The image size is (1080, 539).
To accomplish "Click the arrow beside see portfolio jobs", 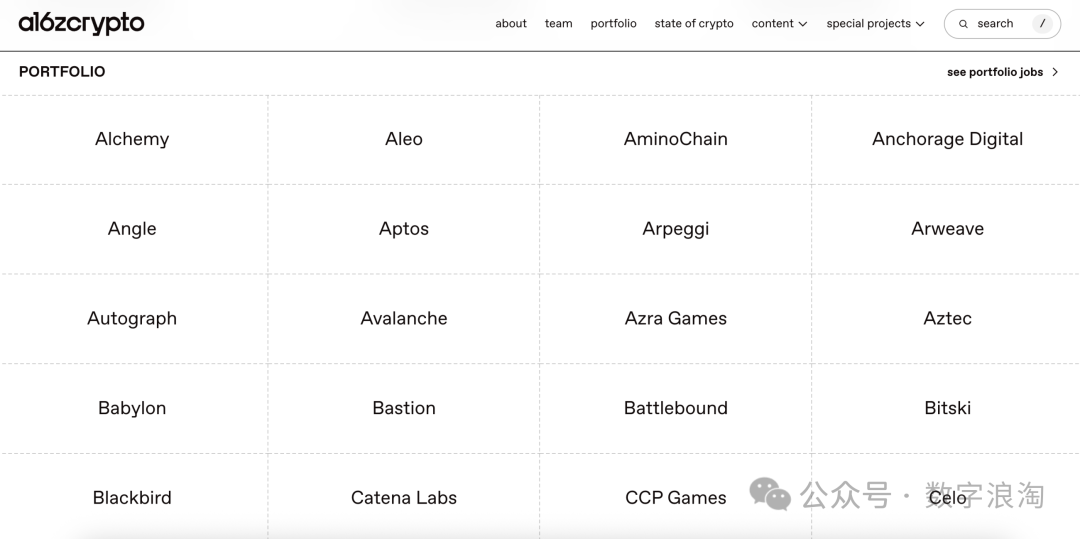I will coord(1055,72).
